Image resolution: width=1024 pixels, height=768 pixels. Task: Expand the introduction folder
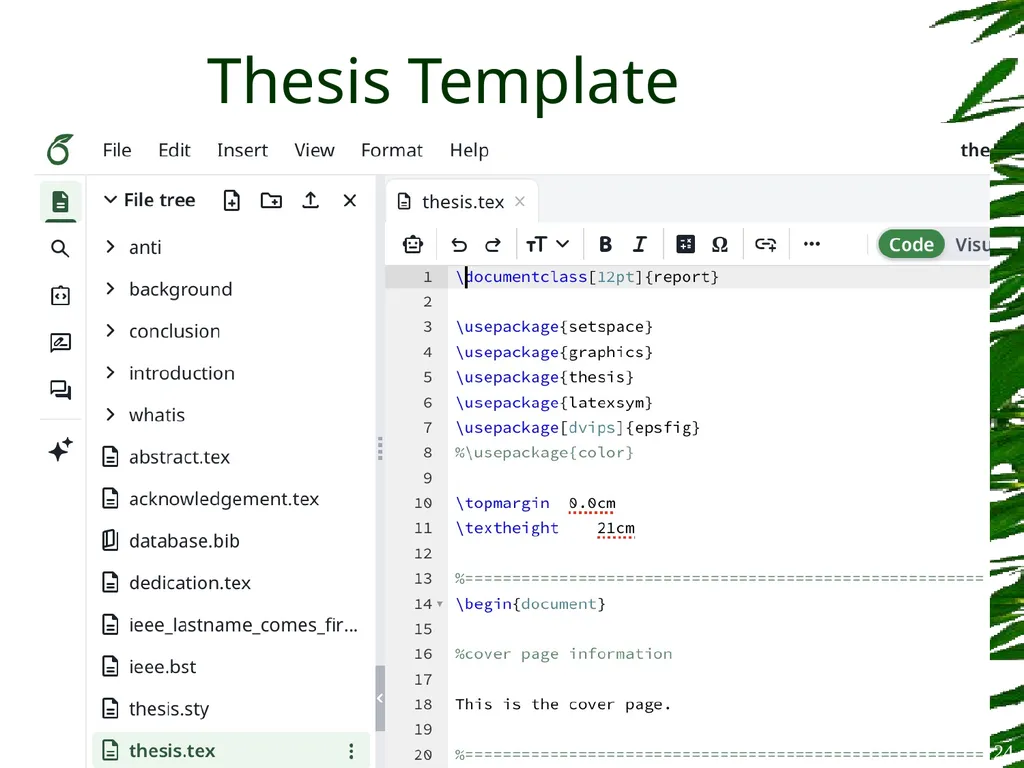(110, 372)
